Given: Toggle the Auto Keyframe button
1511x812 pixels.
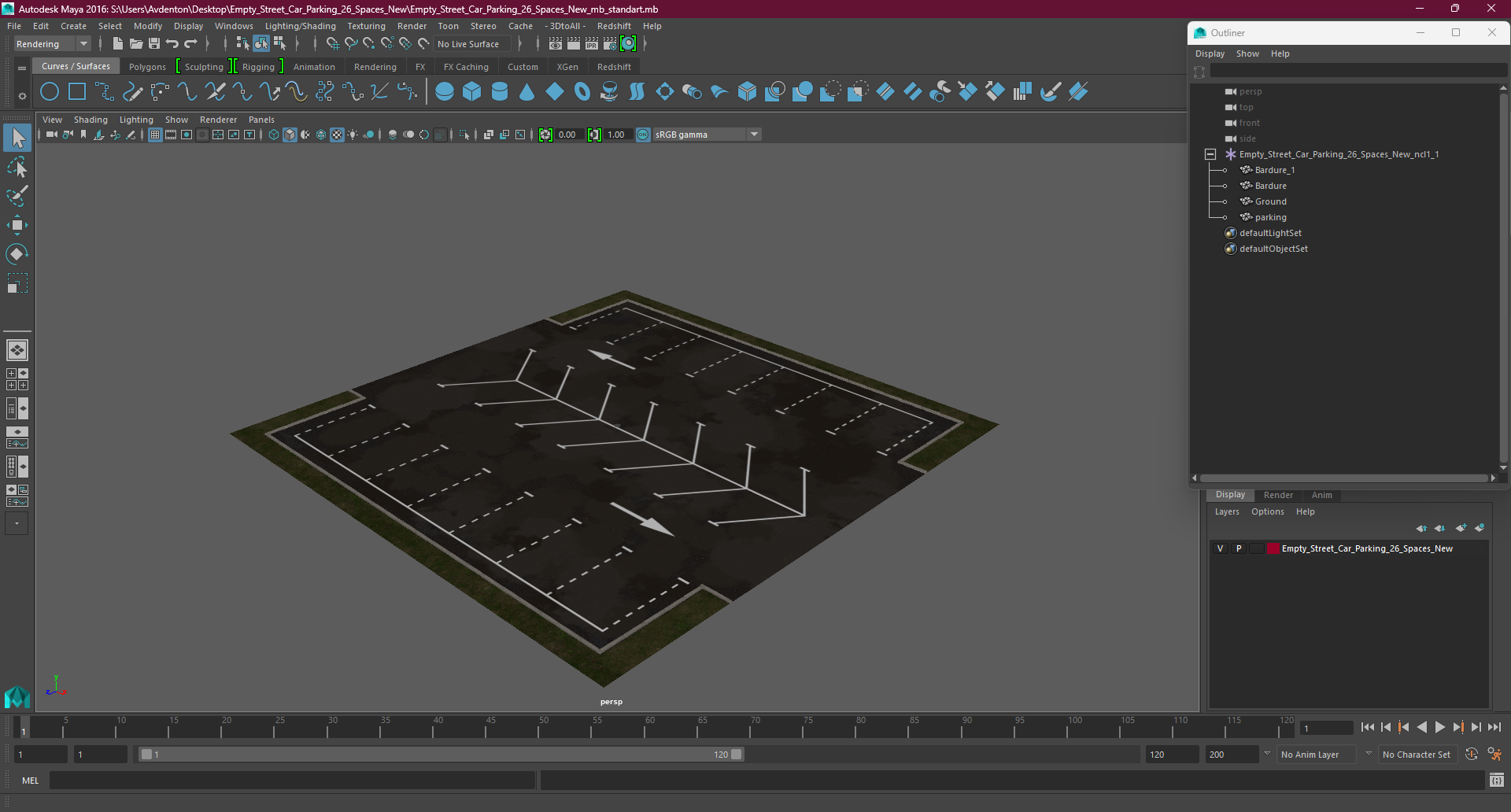Looking at the screenshot, I should pos(1472,755).
